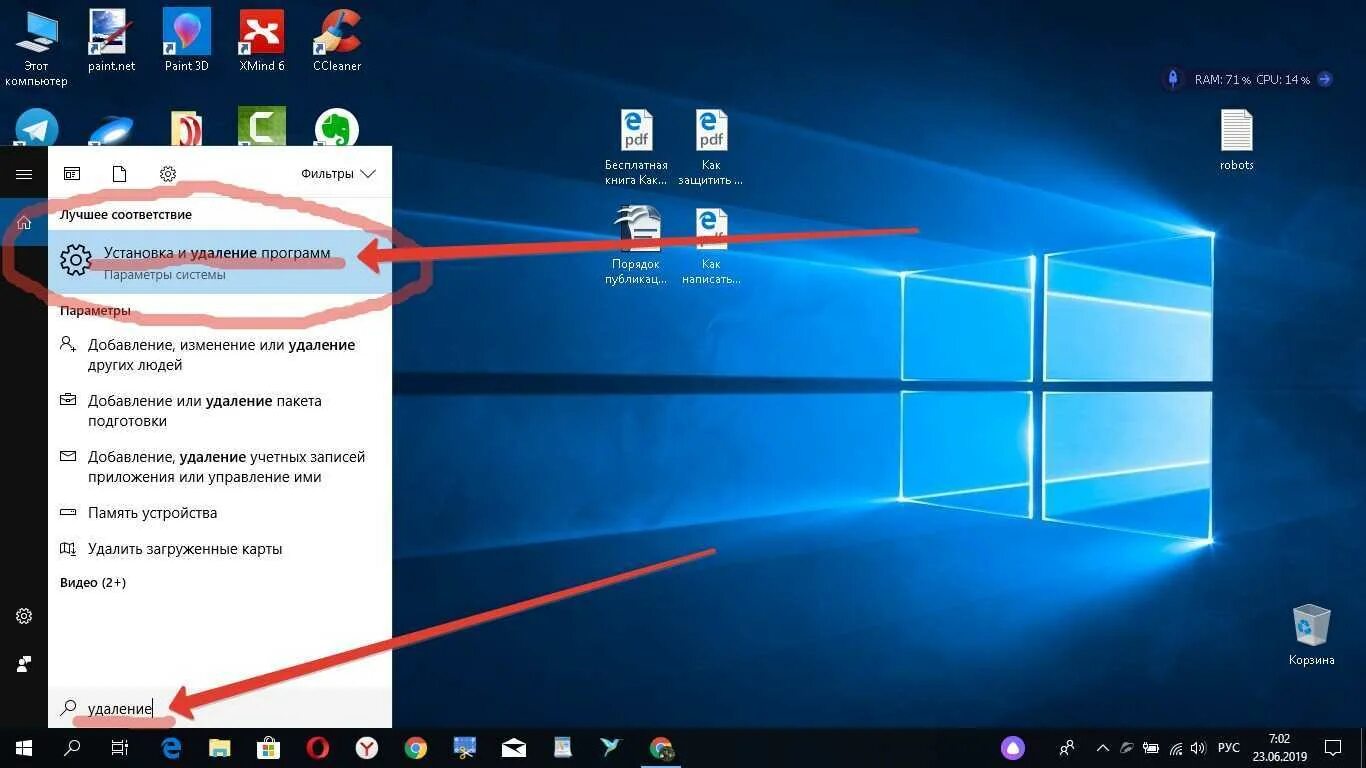Screen dimensions: 1366x768
Task: Open Добавление, изменение или удаление других людей
Action: coord(220,355)
